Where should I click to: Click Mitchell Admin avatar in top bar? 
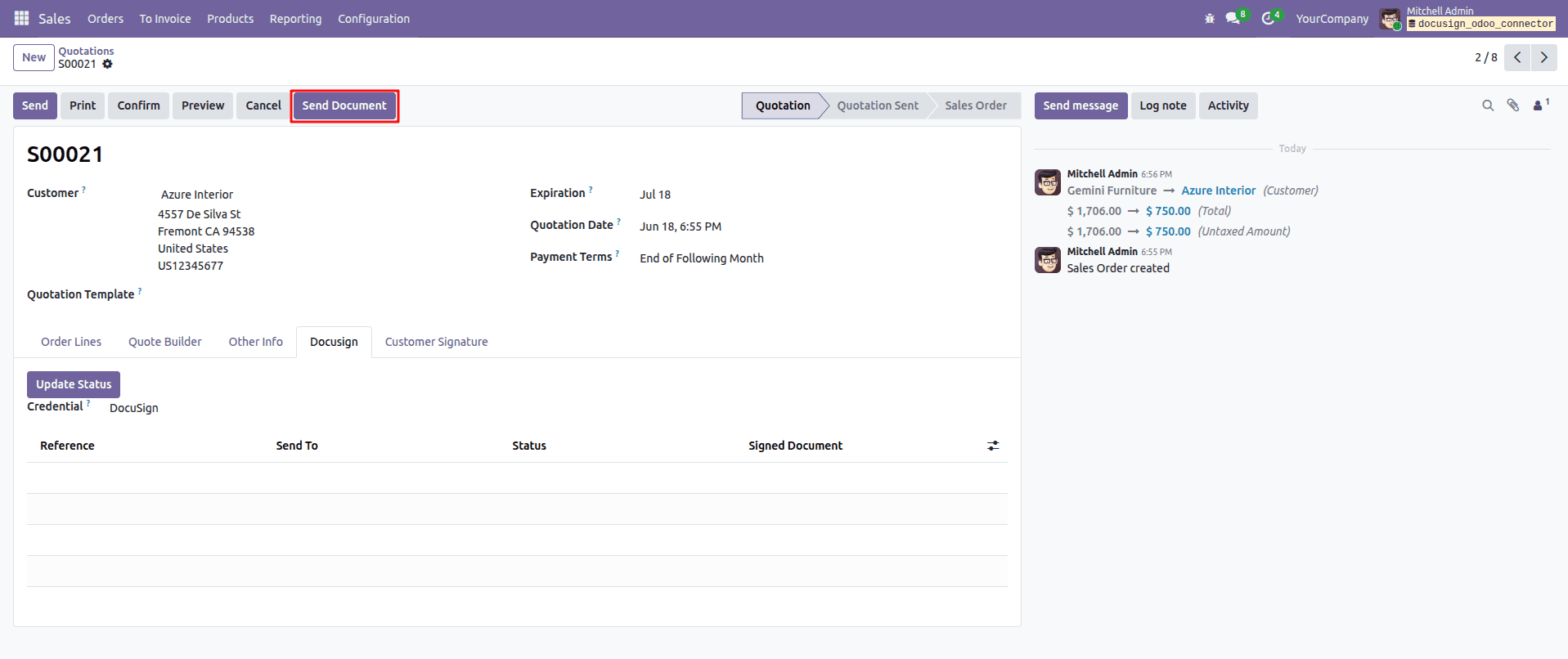tap(1391, 18)
